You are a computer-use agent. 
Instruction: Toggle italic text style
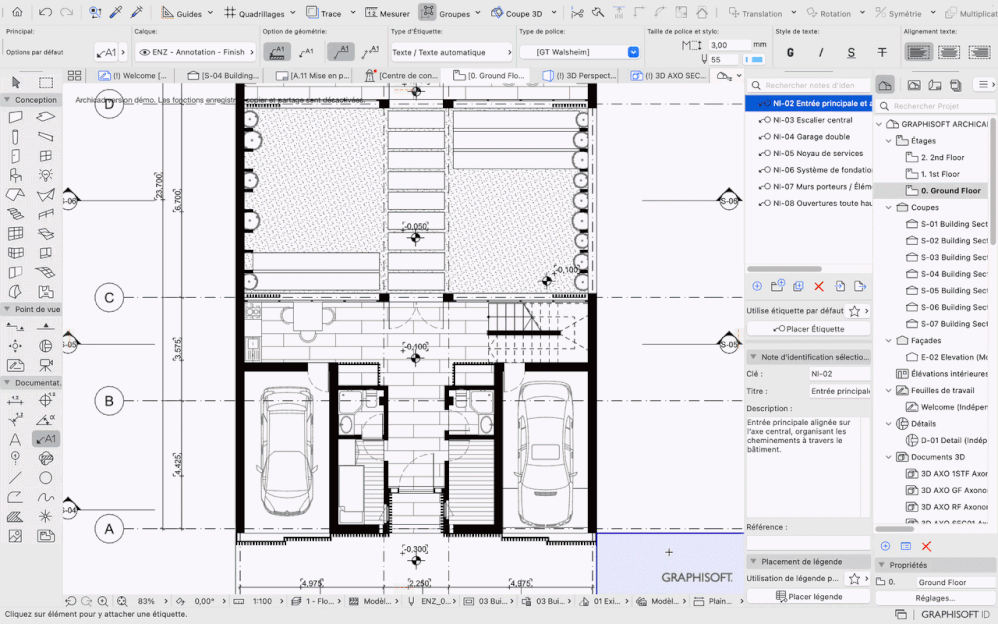click(x=821, y=52)
